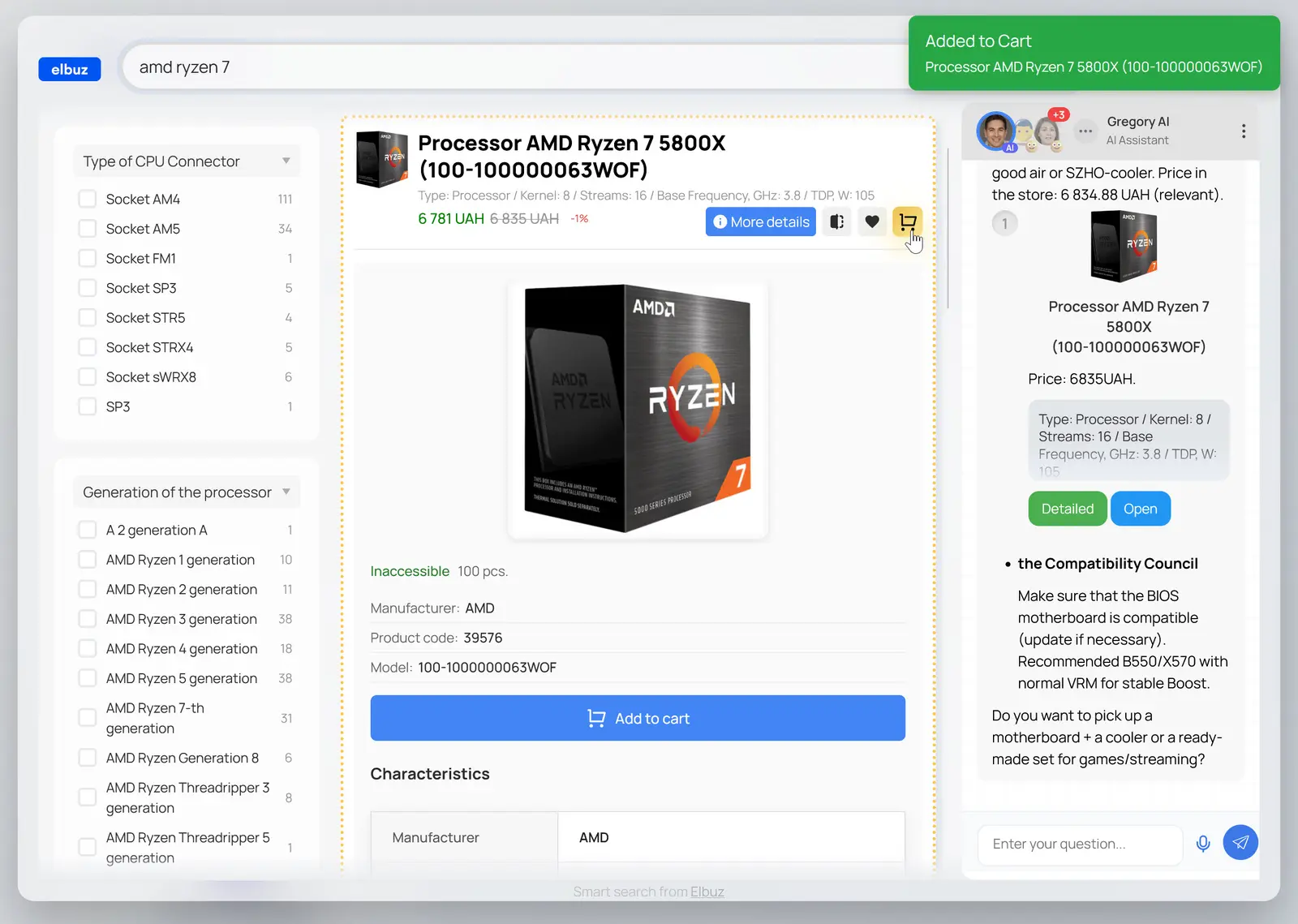
Task: Check the Socket STR5 filter
Action: click(88, 317)
